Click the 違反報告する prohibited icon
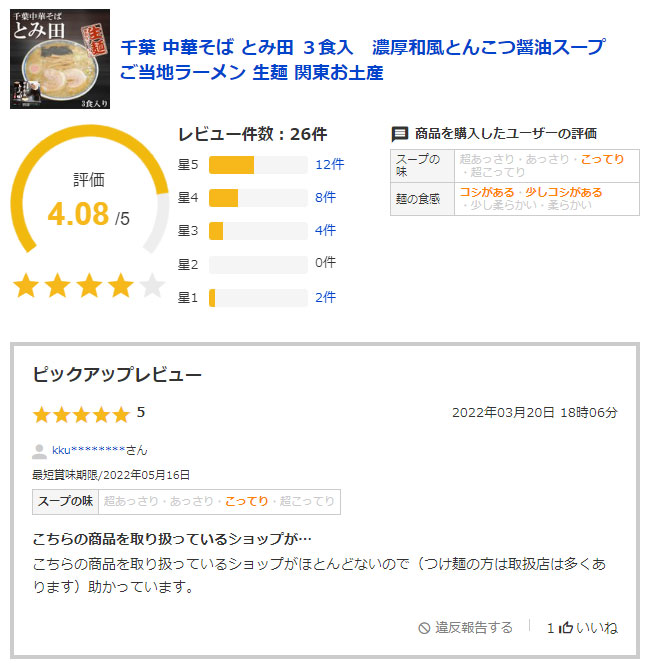 click(x=424, y=628)
